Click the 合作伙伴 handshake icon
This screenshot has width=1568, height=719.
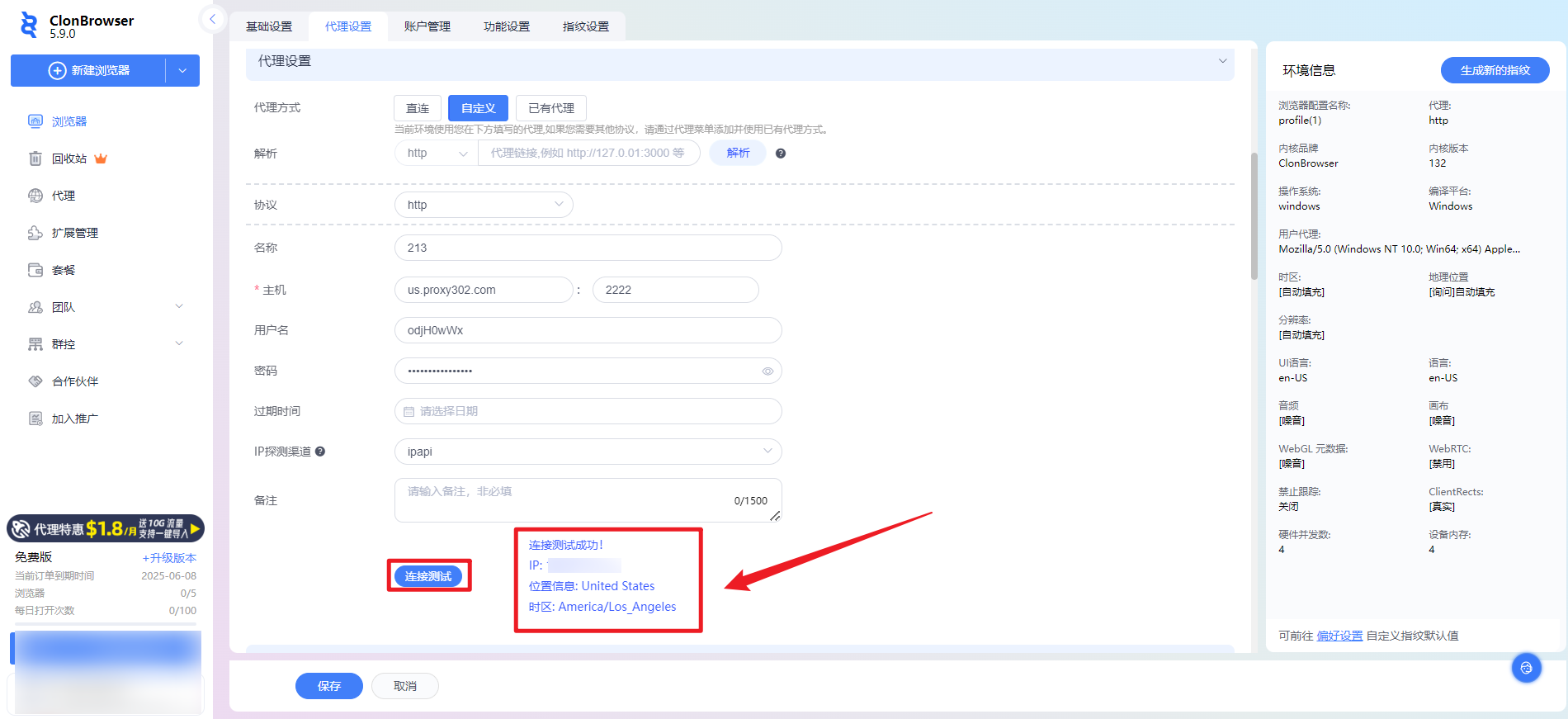tap(35, 381)
